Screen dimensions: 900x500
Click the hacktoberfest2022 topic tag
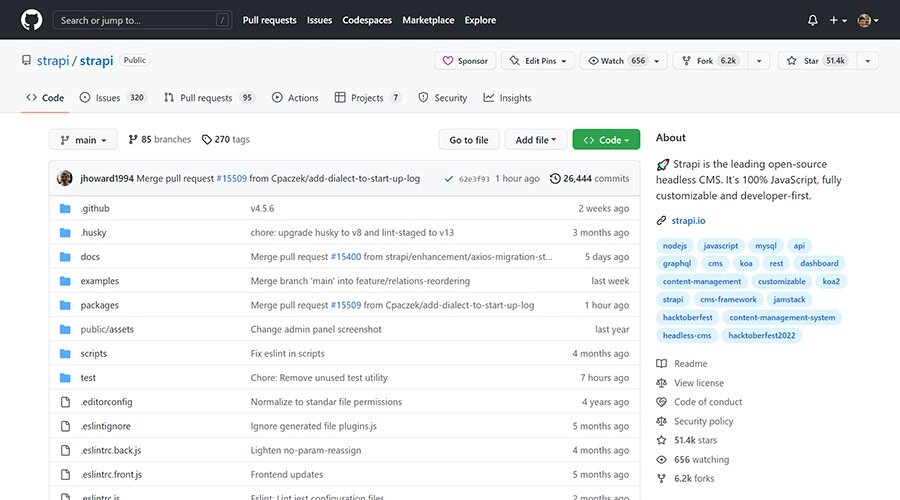pos(762,335)
